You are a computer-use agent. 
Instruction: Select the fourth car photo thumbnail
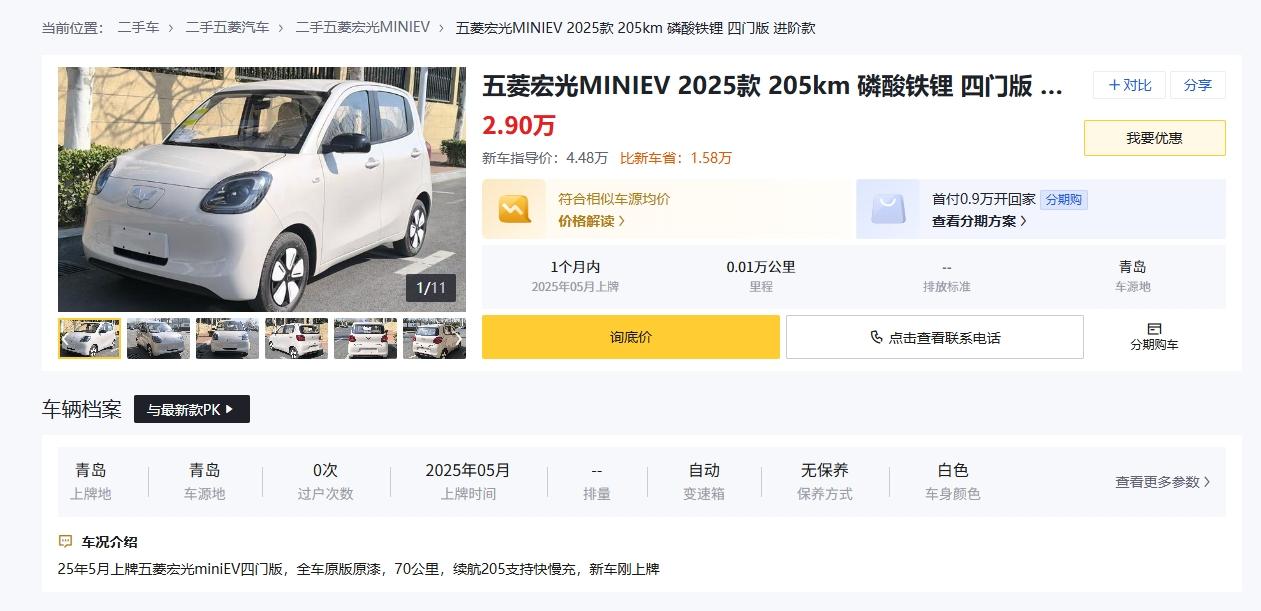click(296, 339)
